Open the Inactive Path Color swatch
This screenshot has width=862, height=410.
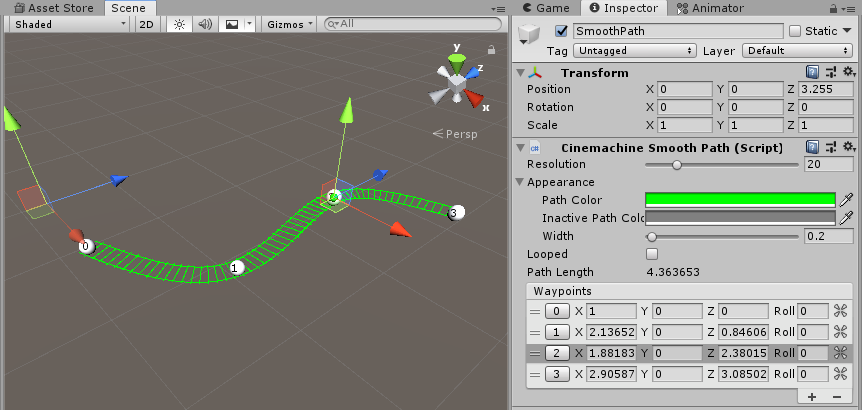[740, 218]
